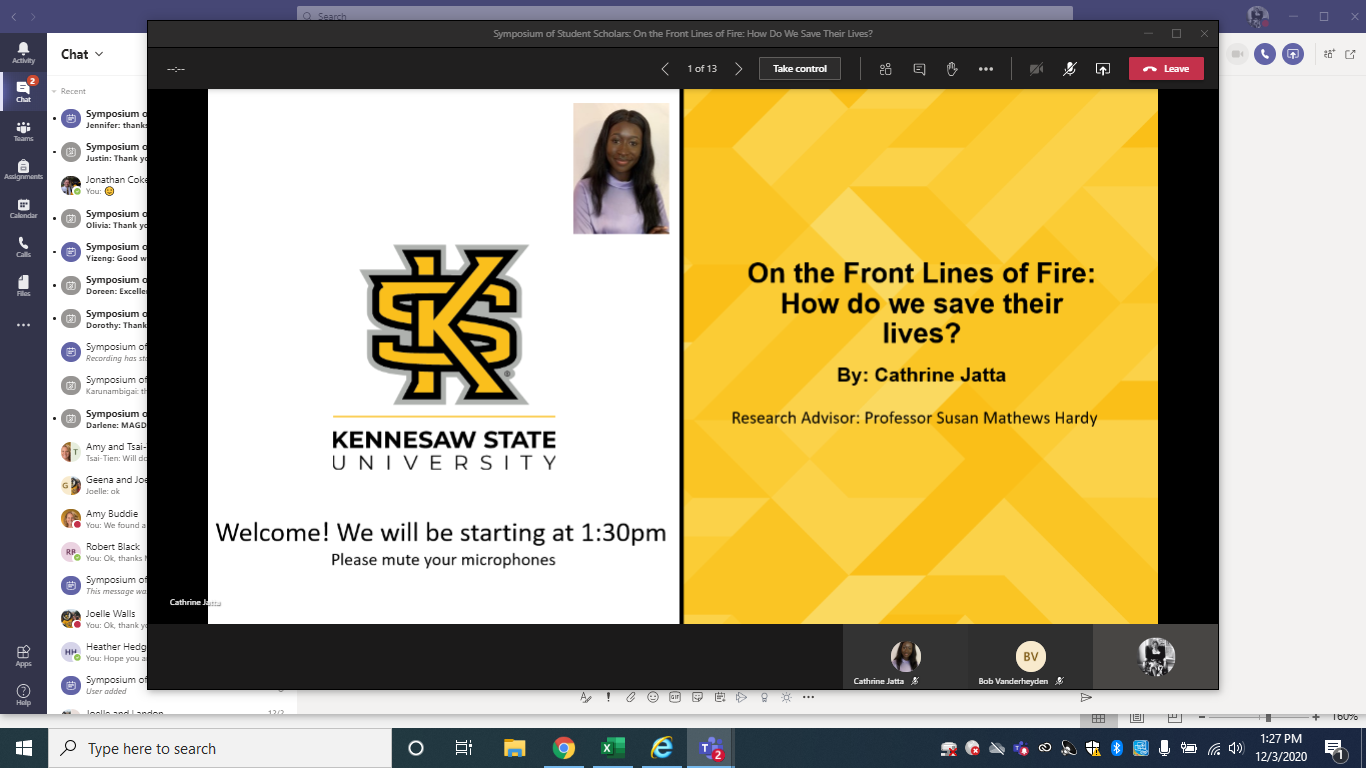Raise your hand in the meeting
This screenshot has width=1366, height=768.
tap(952, 69)
